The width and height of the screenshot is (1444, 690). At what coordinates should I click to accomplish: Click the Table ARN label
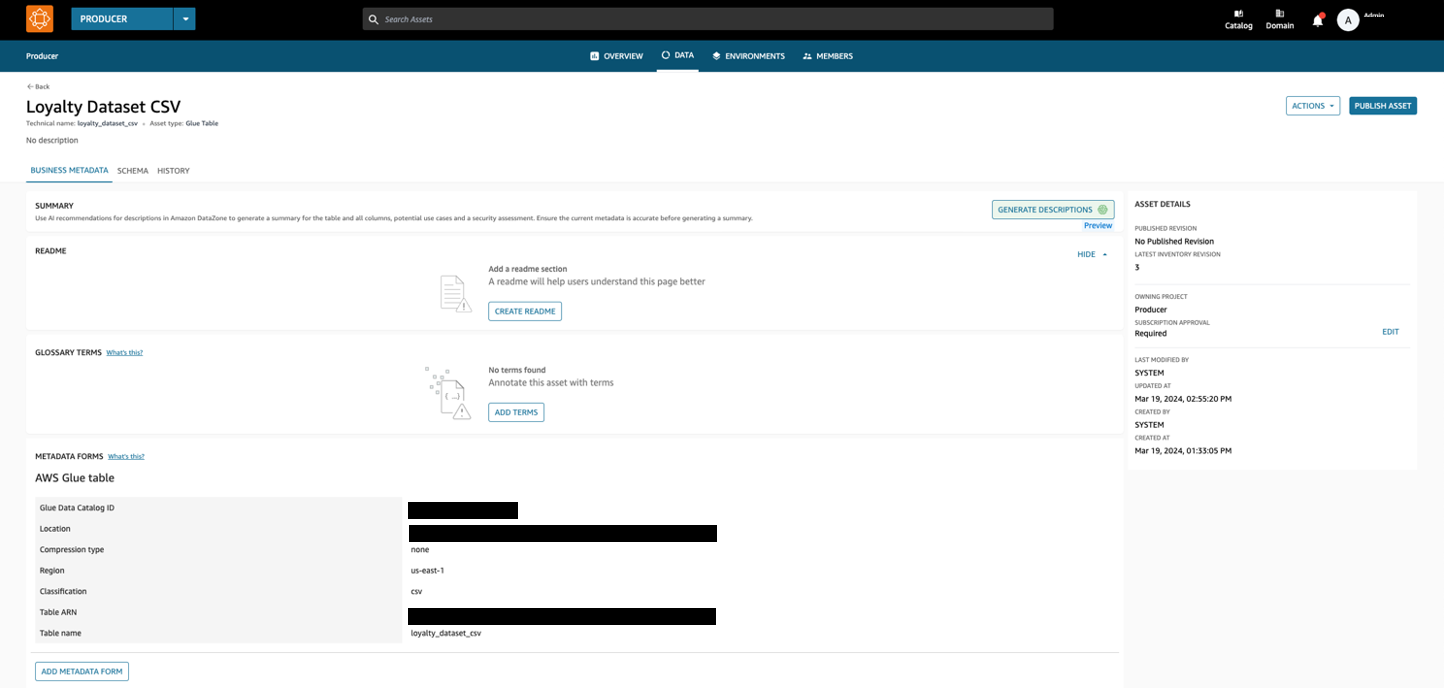click(57, 612)
